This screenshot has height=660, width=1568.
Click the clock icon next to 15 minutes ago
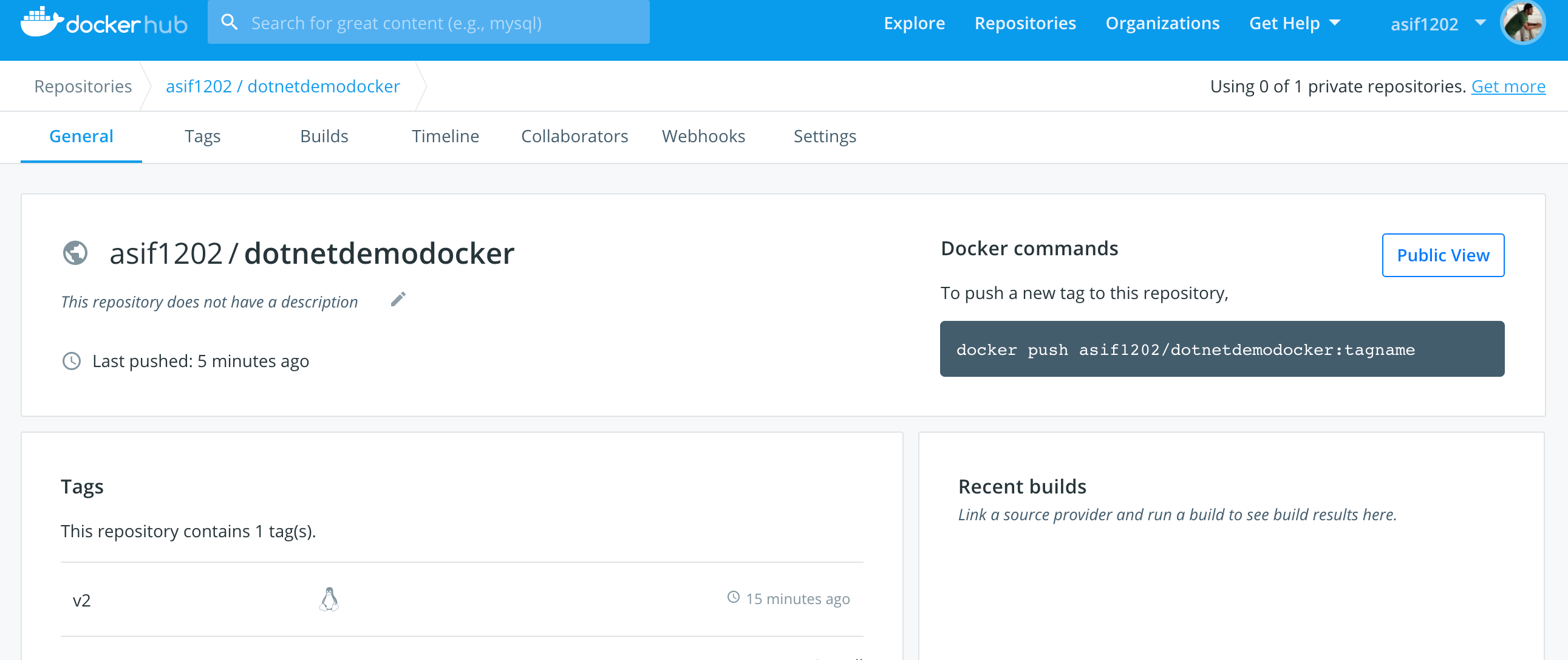coord(734,599)
